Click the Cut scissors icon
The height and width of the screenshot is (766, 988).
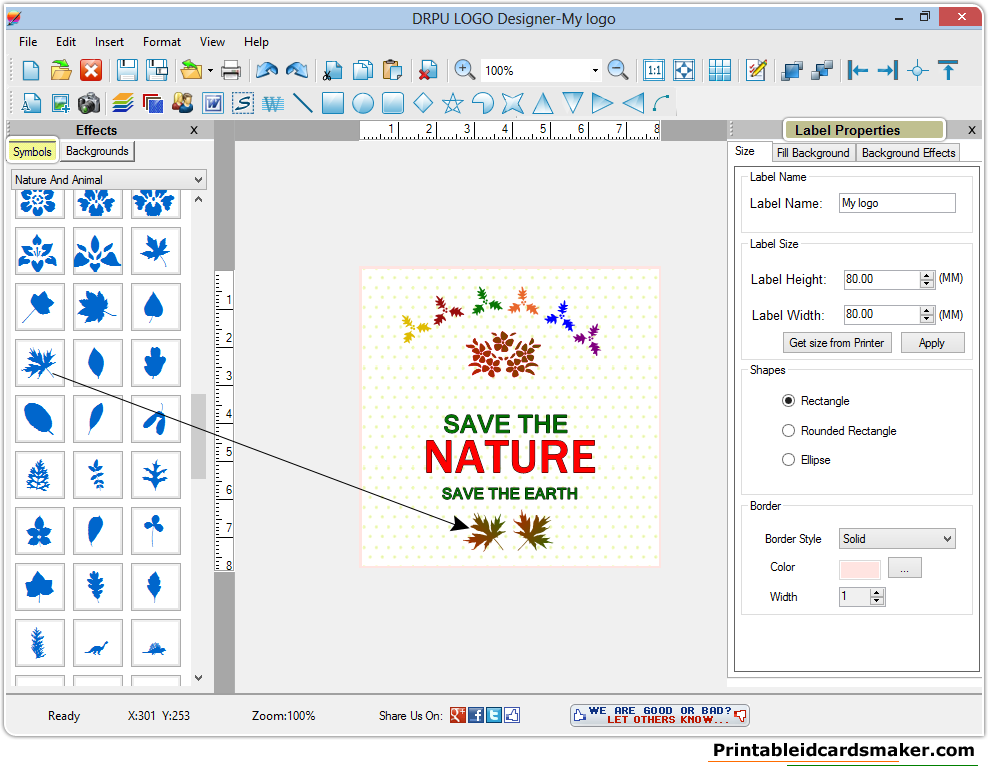point(332,70)
